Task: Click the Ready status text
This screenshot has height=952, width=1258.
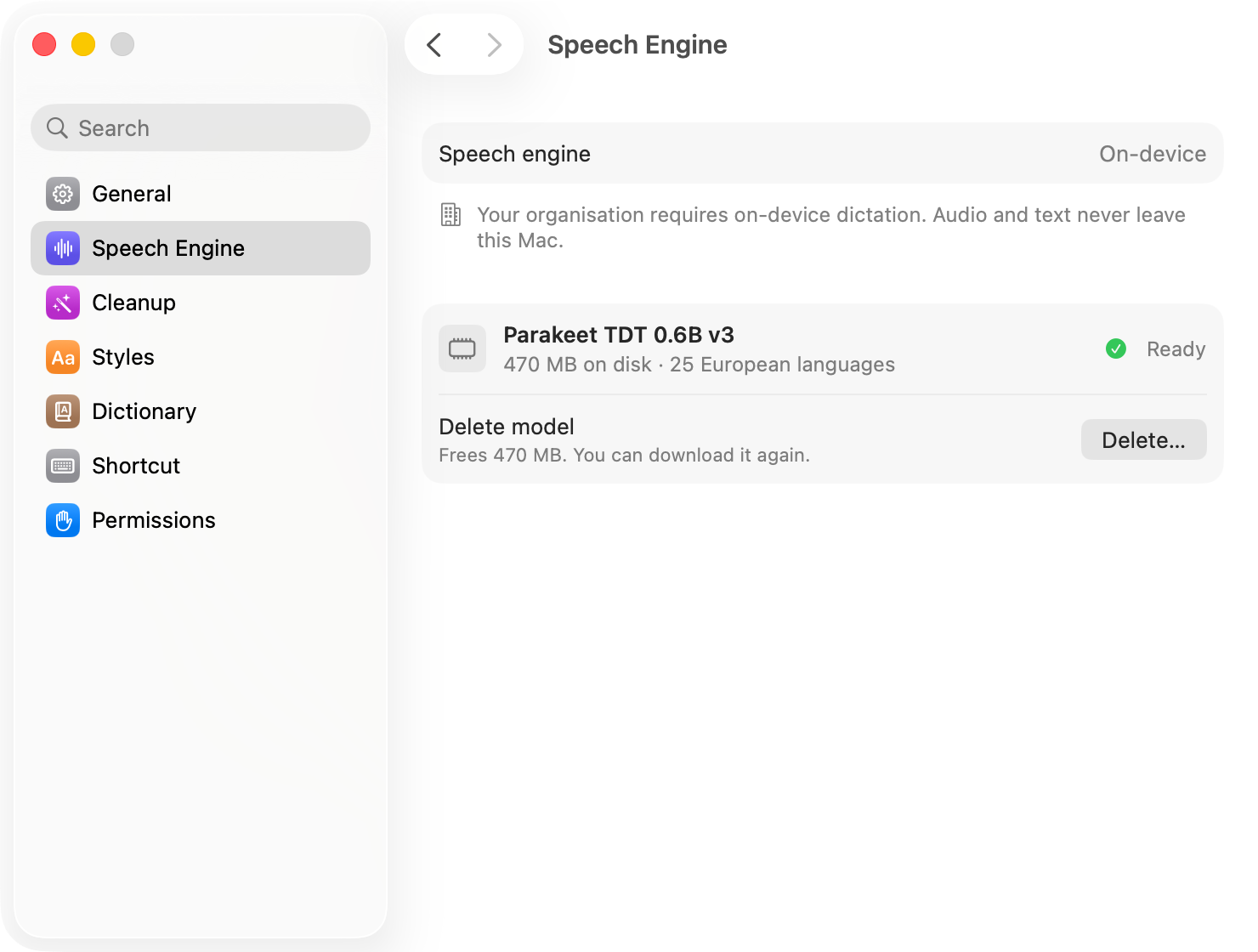Action: [x=1176, y=349]
